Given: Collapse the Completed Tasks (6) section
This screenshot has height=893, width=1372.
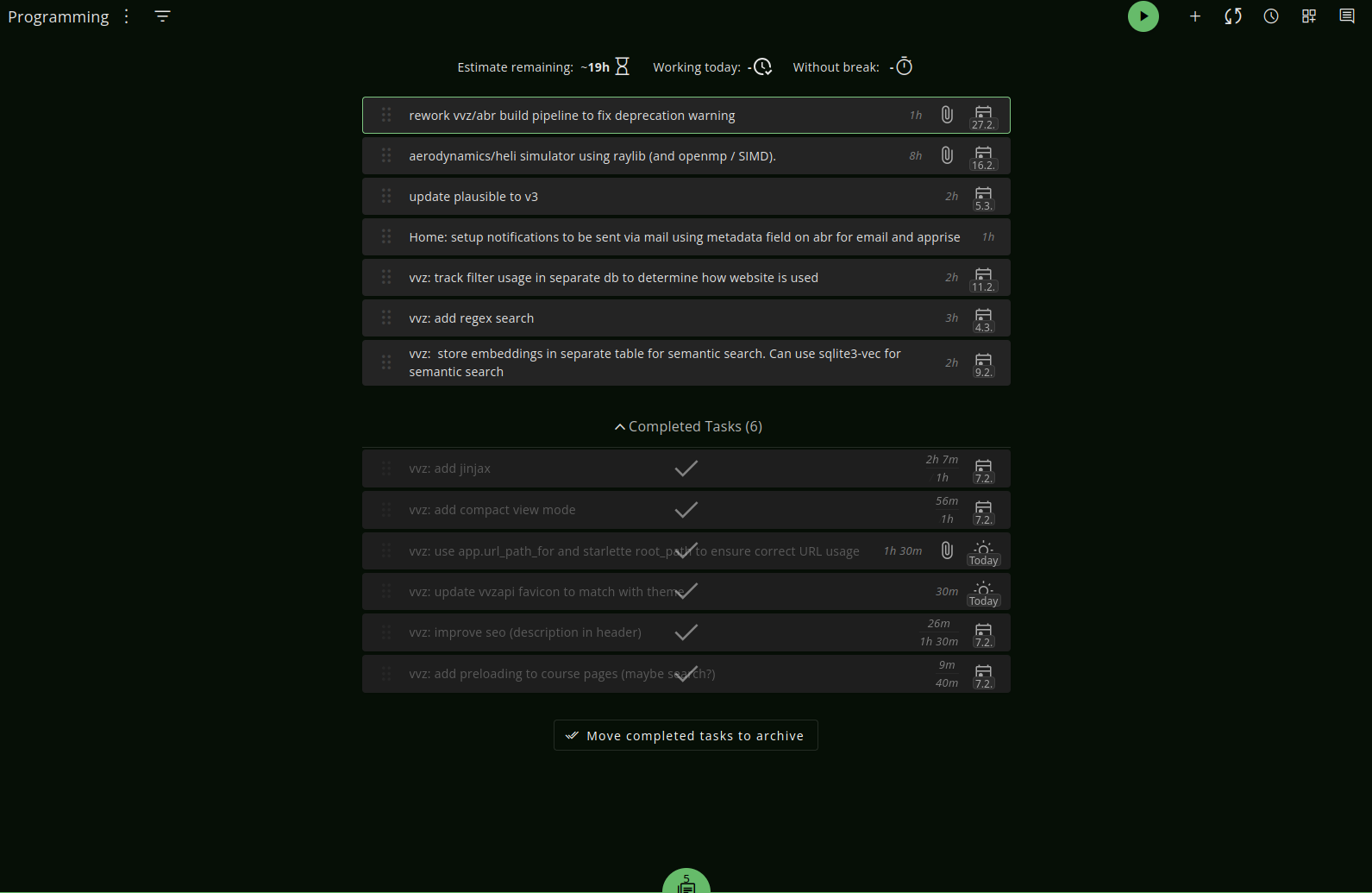Looking at the screenshot, I should pyautogui.click(x=687, y=426).
